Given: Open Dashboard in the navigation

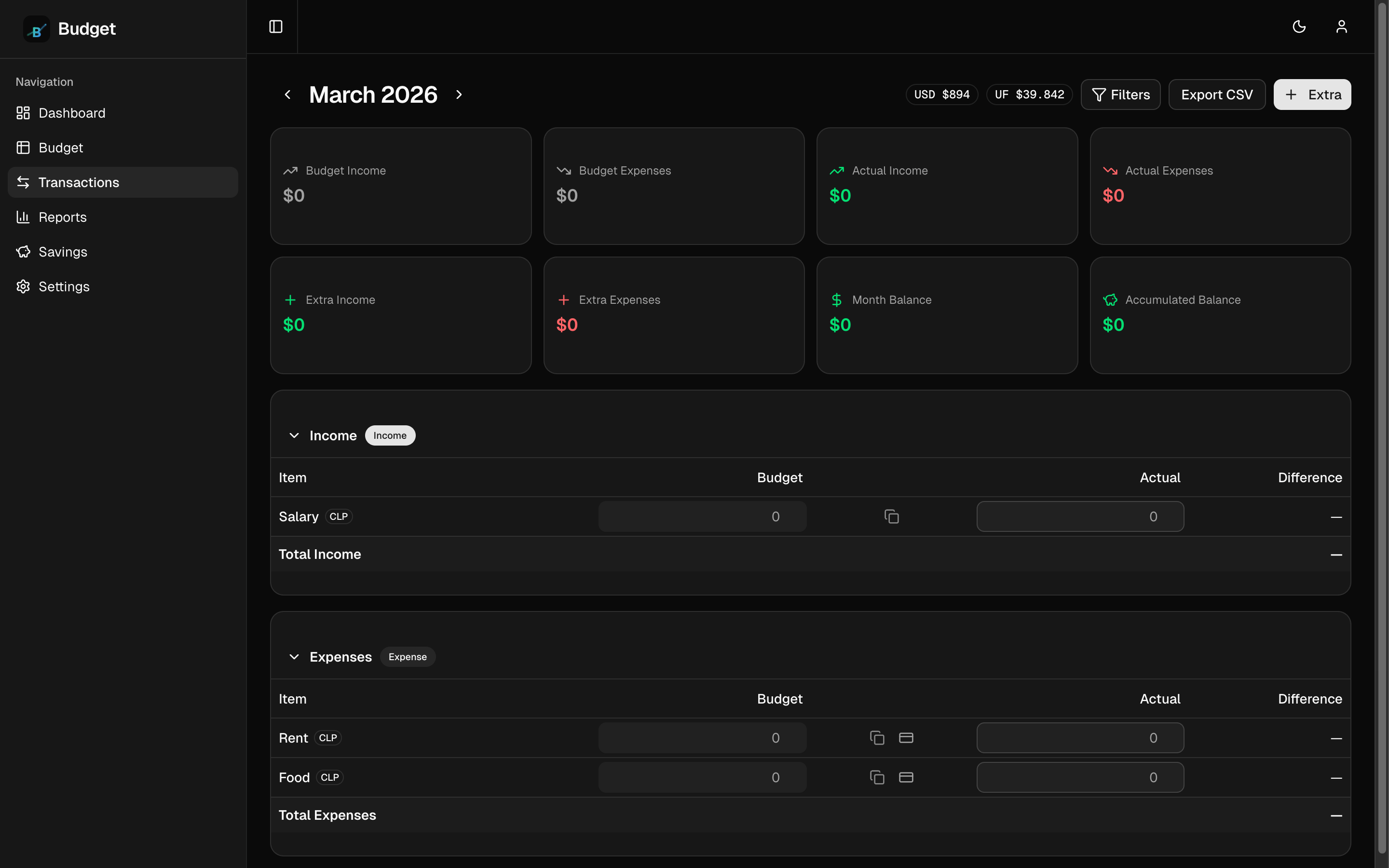Looking at the screenshot, I should (x=72, y=113).
